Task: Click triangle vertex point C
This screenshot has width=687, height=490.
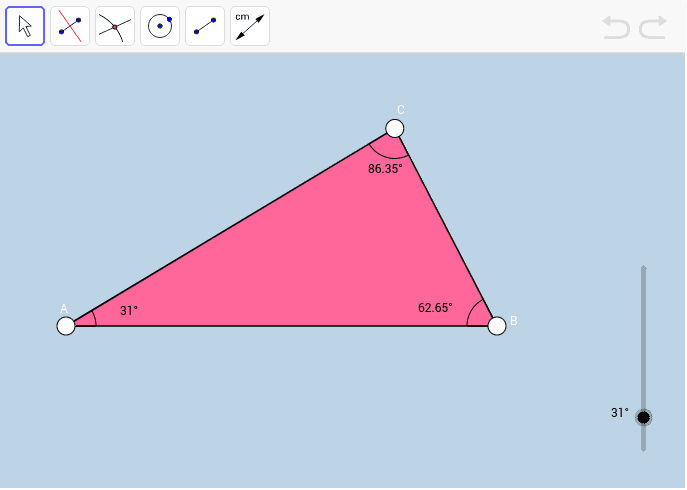Action: pyautogui.click(x=395, y=128)
